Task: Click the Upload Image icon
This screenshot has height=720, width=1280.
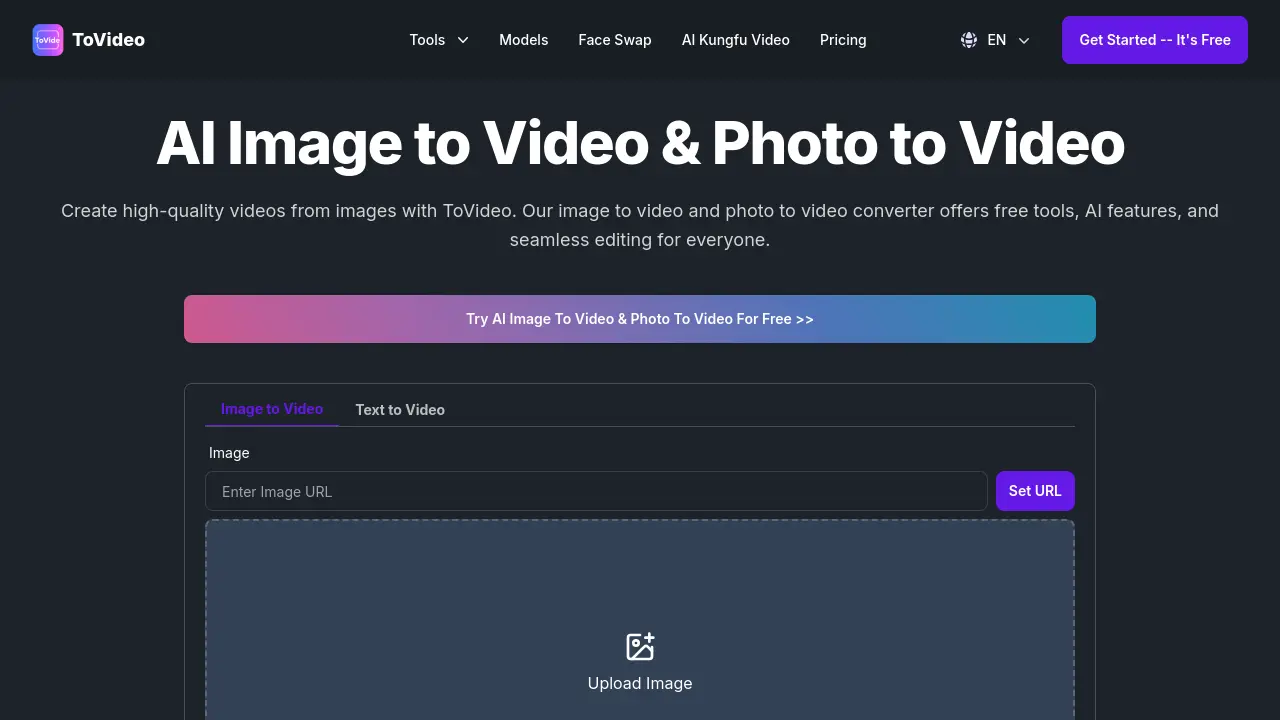Action: tap(640, 646)
